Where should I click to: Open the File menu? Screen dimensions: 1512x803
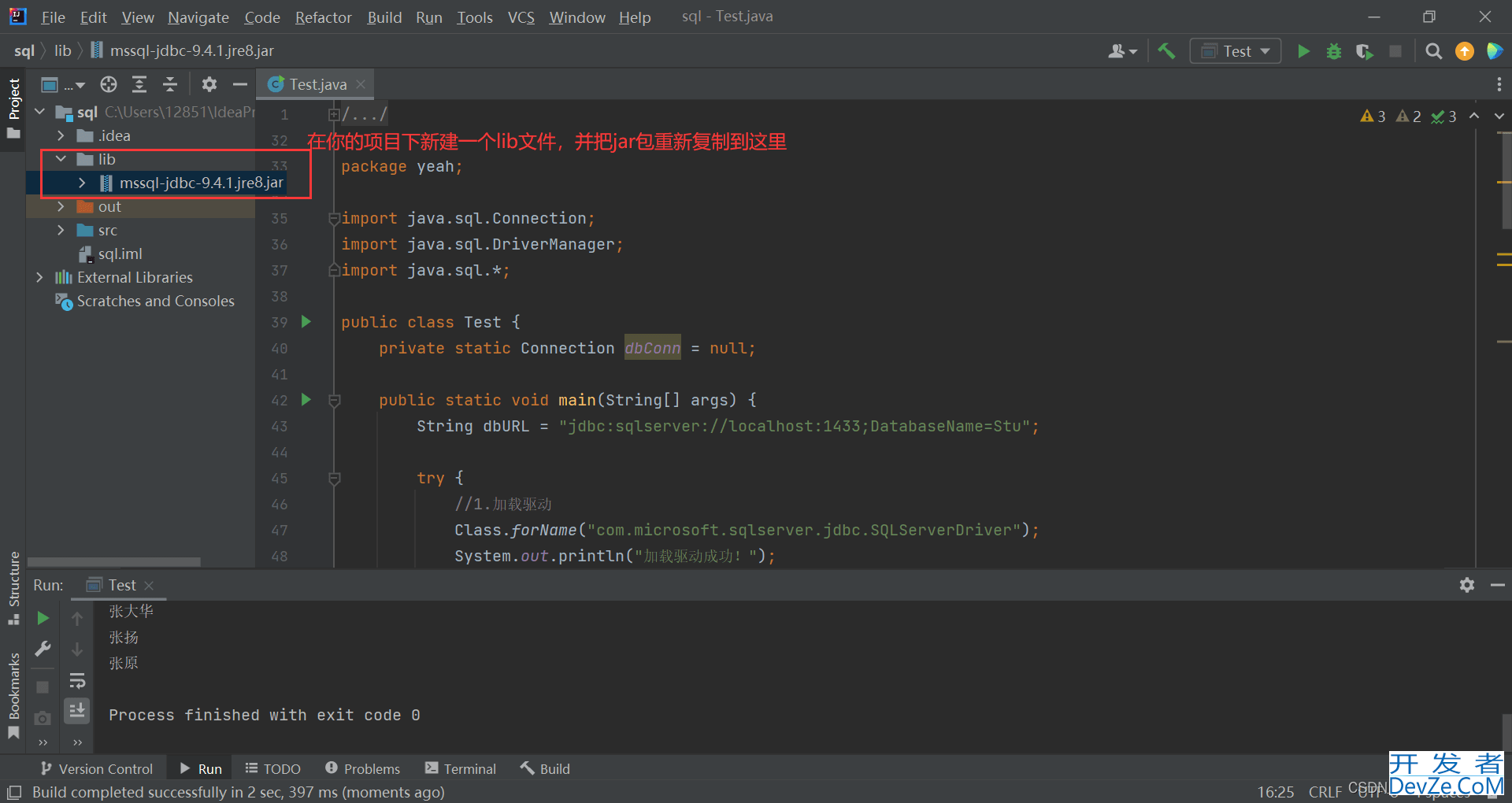pyautogui.click(x=53, y=17)
